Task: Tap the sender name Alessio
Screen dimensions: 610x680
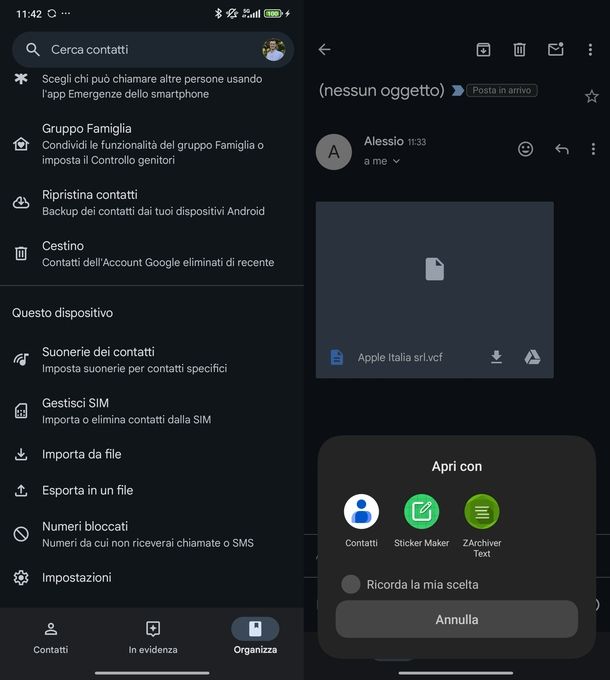Action: click(x=384, y=141)
